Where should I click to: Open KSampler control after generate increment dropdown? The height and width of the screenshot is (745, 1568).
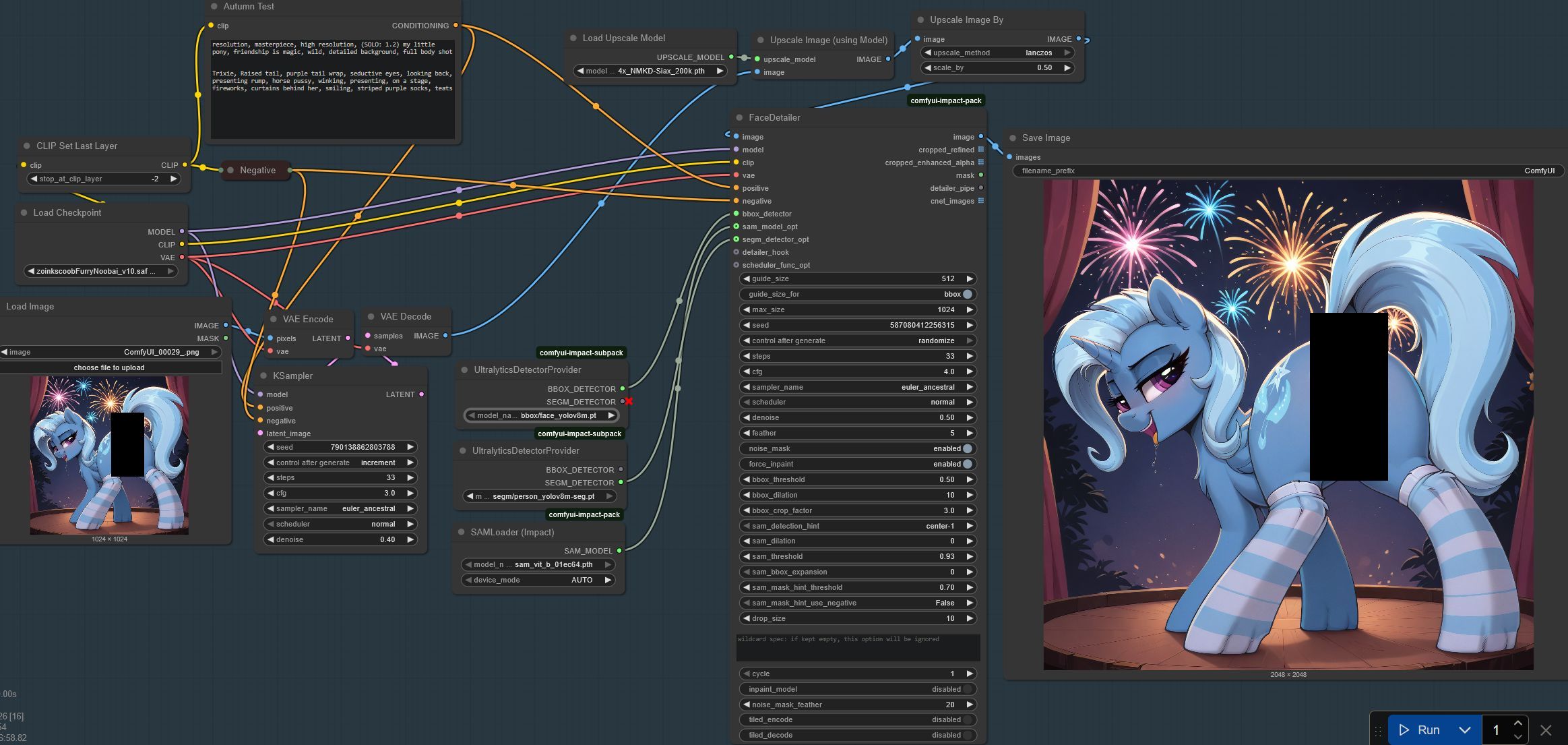tap(340, 463)
